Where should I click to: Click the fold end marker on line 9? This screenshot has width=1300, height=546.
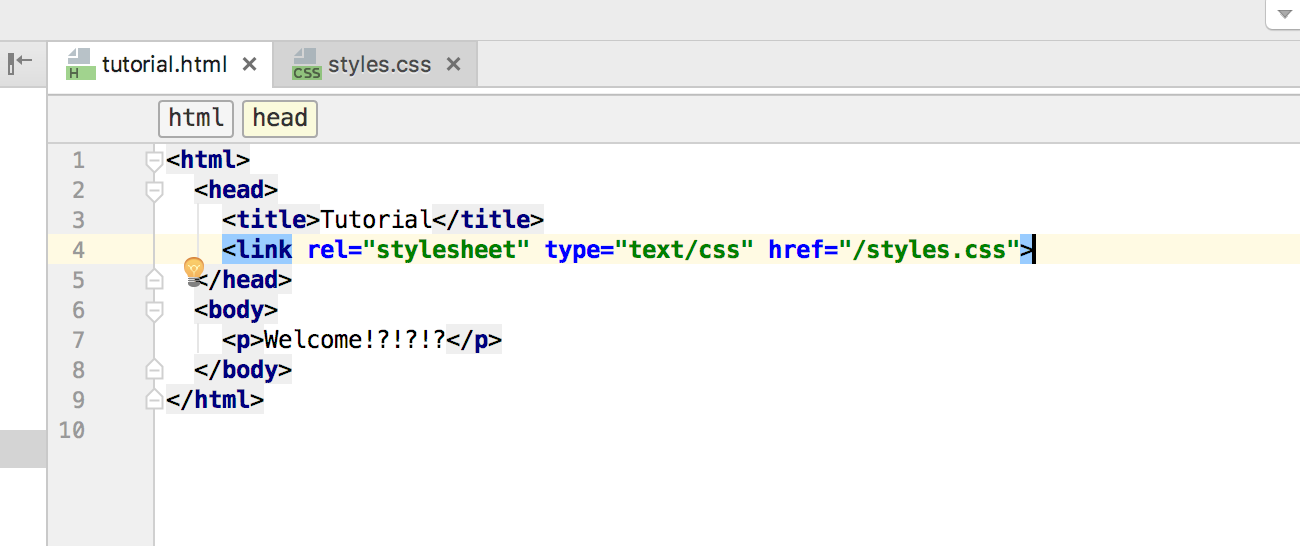pos(154,400)
